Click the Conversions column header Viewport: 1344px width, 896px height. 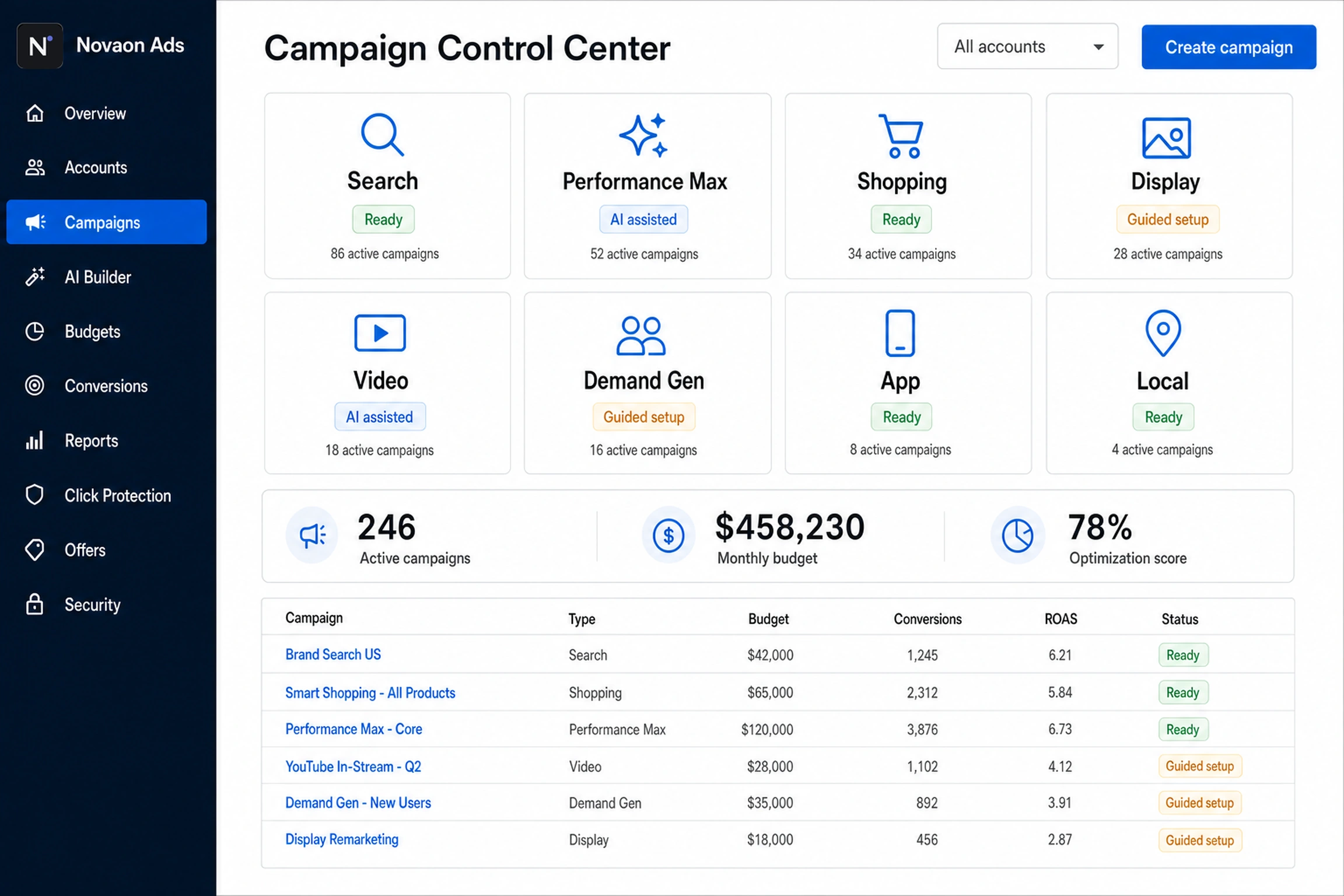(928, 619)
